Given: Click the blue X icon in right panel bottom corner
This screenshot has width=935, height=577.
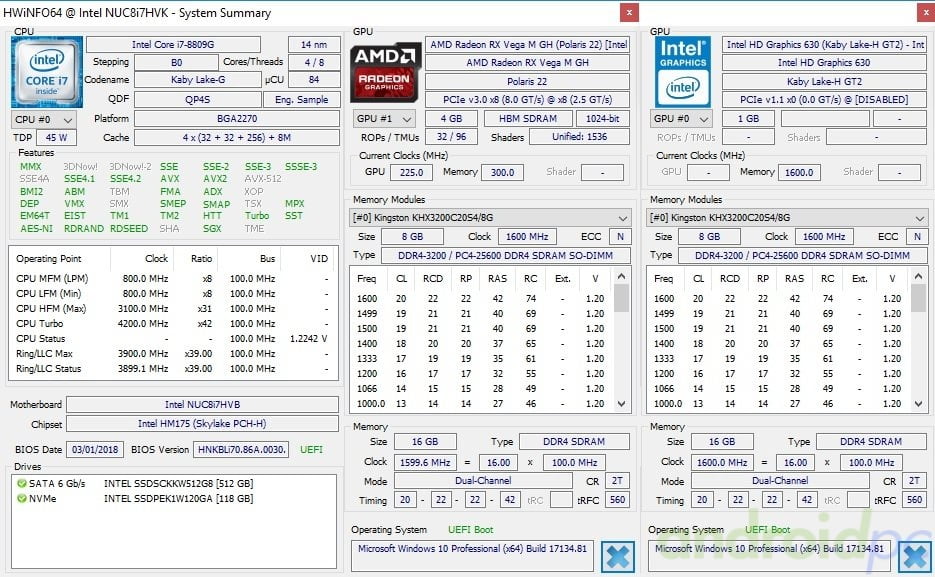Looking at the screenshot, I should click(x=914, y=556).
